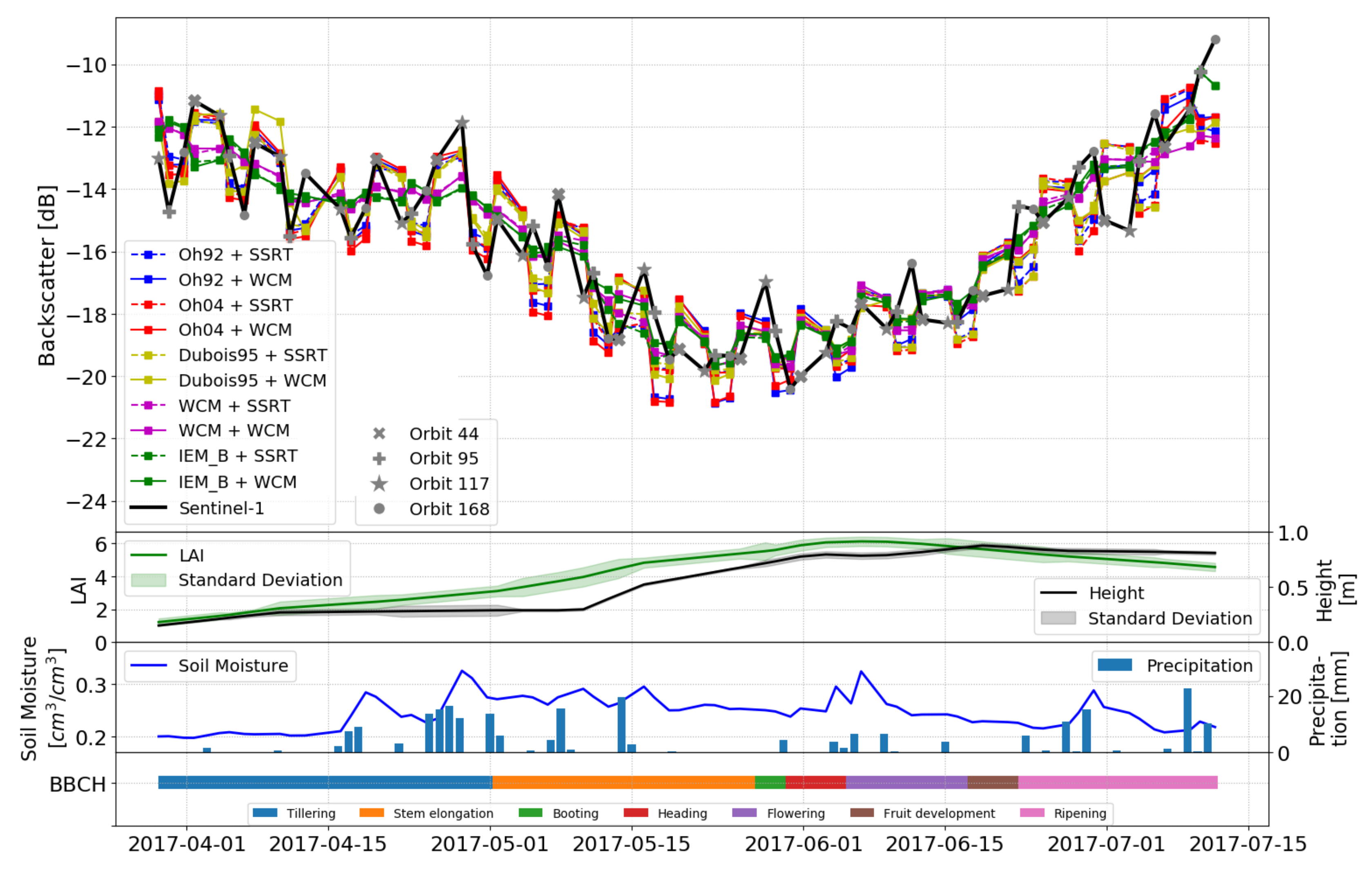
Task: Click the Height Standard Deviation gray swatch
Action: [1058, 618]
